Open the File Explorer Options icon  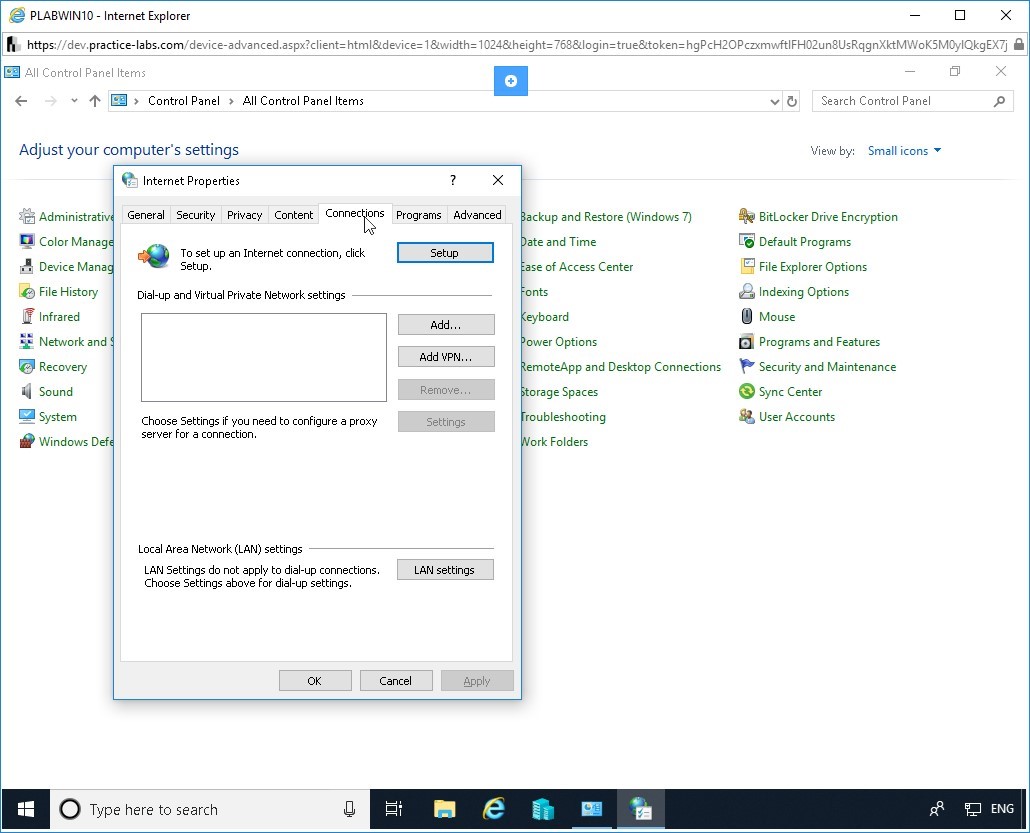(747, 266)
